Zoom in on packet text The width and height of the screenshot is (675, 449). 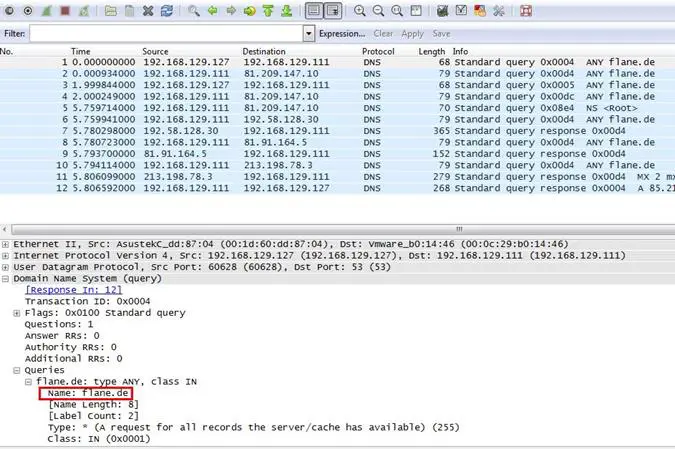pyautogui.click(x=360, y=11)
